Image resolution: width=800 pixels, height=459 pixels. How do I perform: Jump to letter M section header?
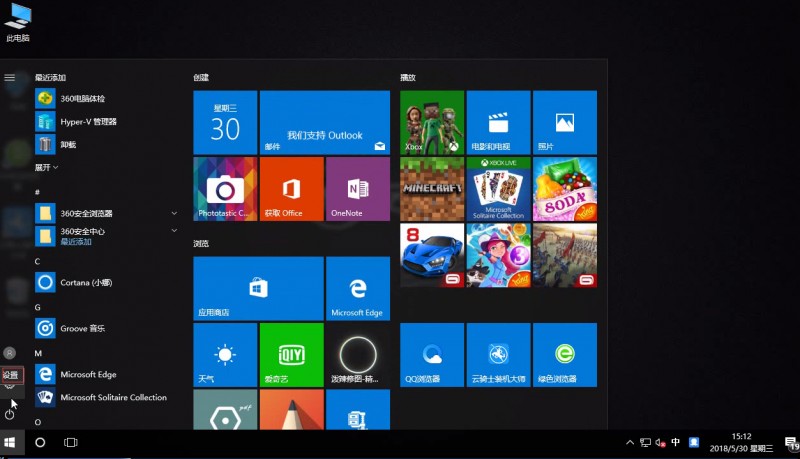[x=38, y=353]
